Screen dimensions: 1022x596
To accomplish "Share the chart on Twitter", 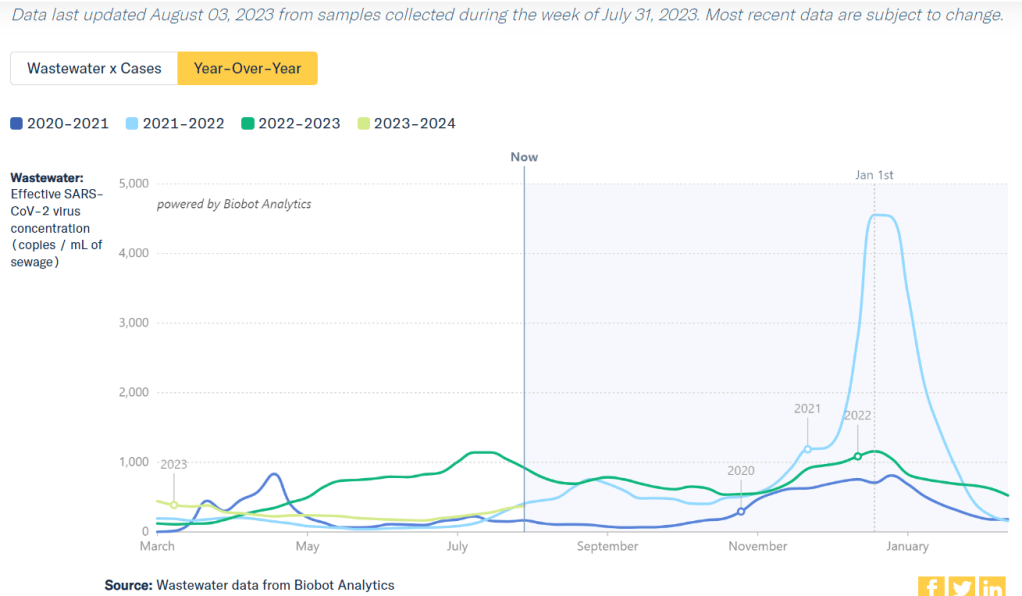I will pyautogui.click(x=961, y=587).
